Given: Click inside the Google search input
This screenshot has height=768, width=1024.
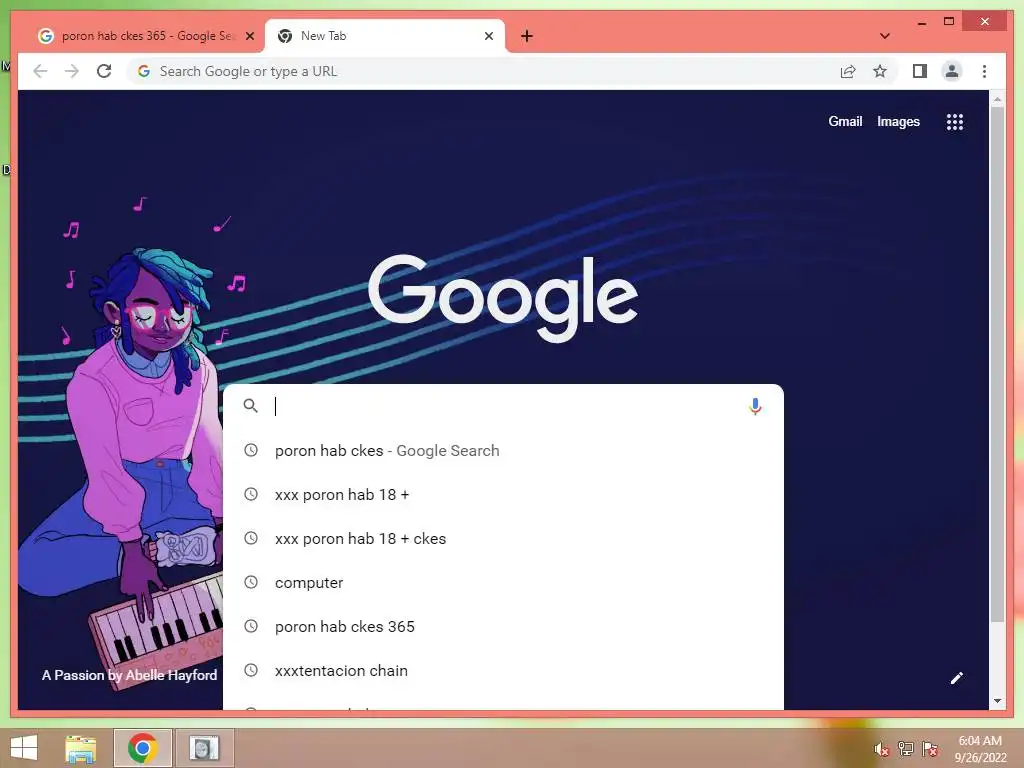Looking at the screenshot, I should point(503,406).
